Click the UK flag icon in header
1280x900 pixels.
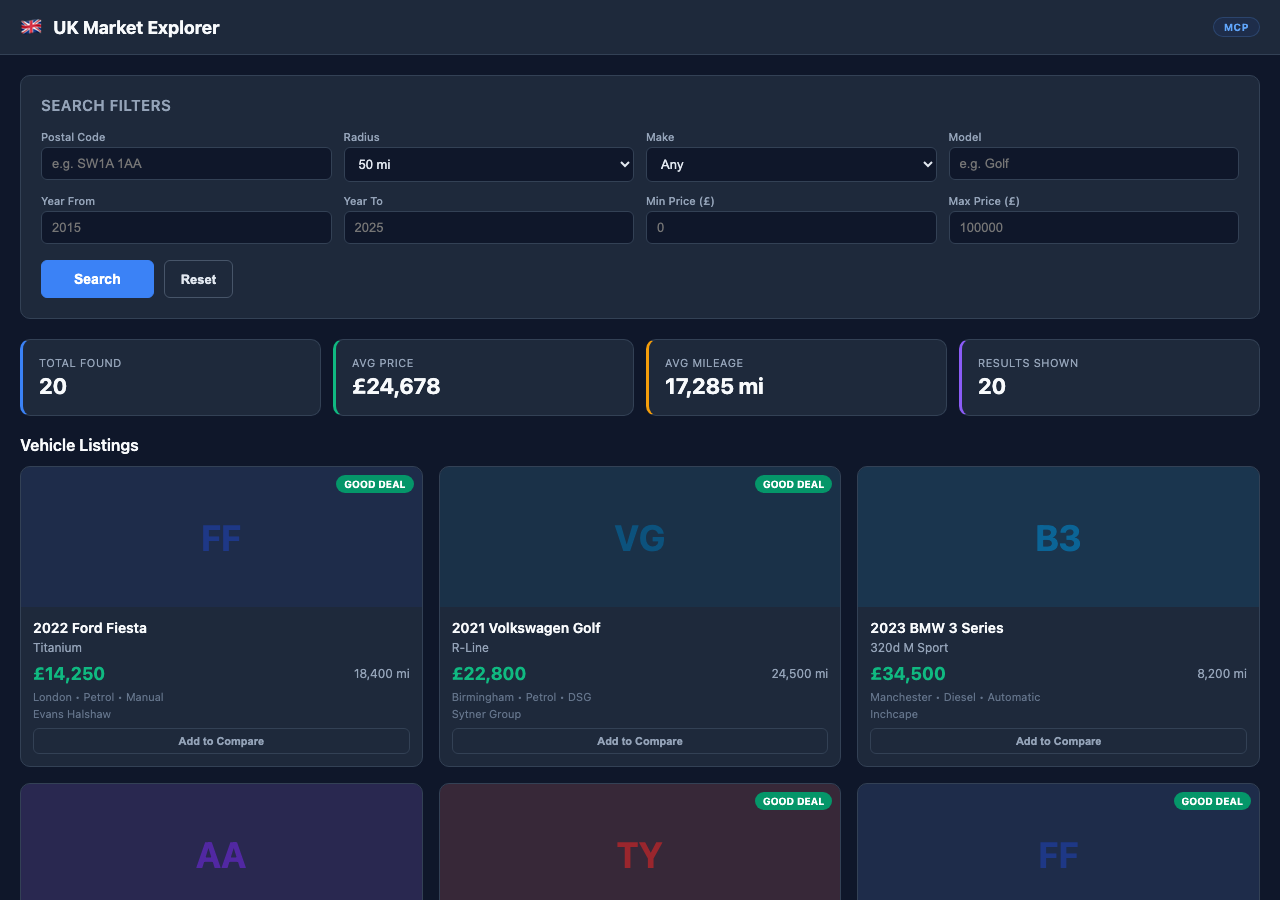pos(31,27)
